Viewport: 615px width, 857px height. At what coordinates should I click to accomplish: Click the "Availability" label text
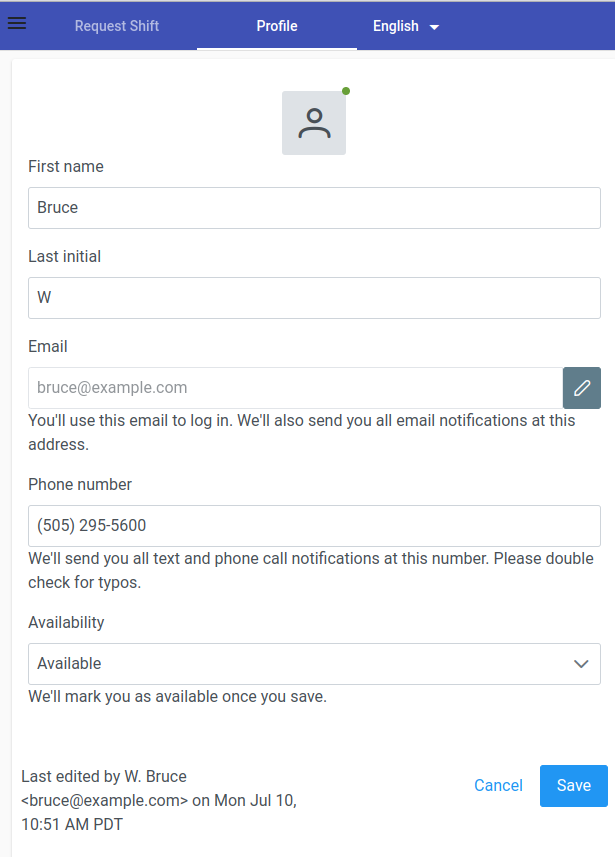click(x=66, y=623)
